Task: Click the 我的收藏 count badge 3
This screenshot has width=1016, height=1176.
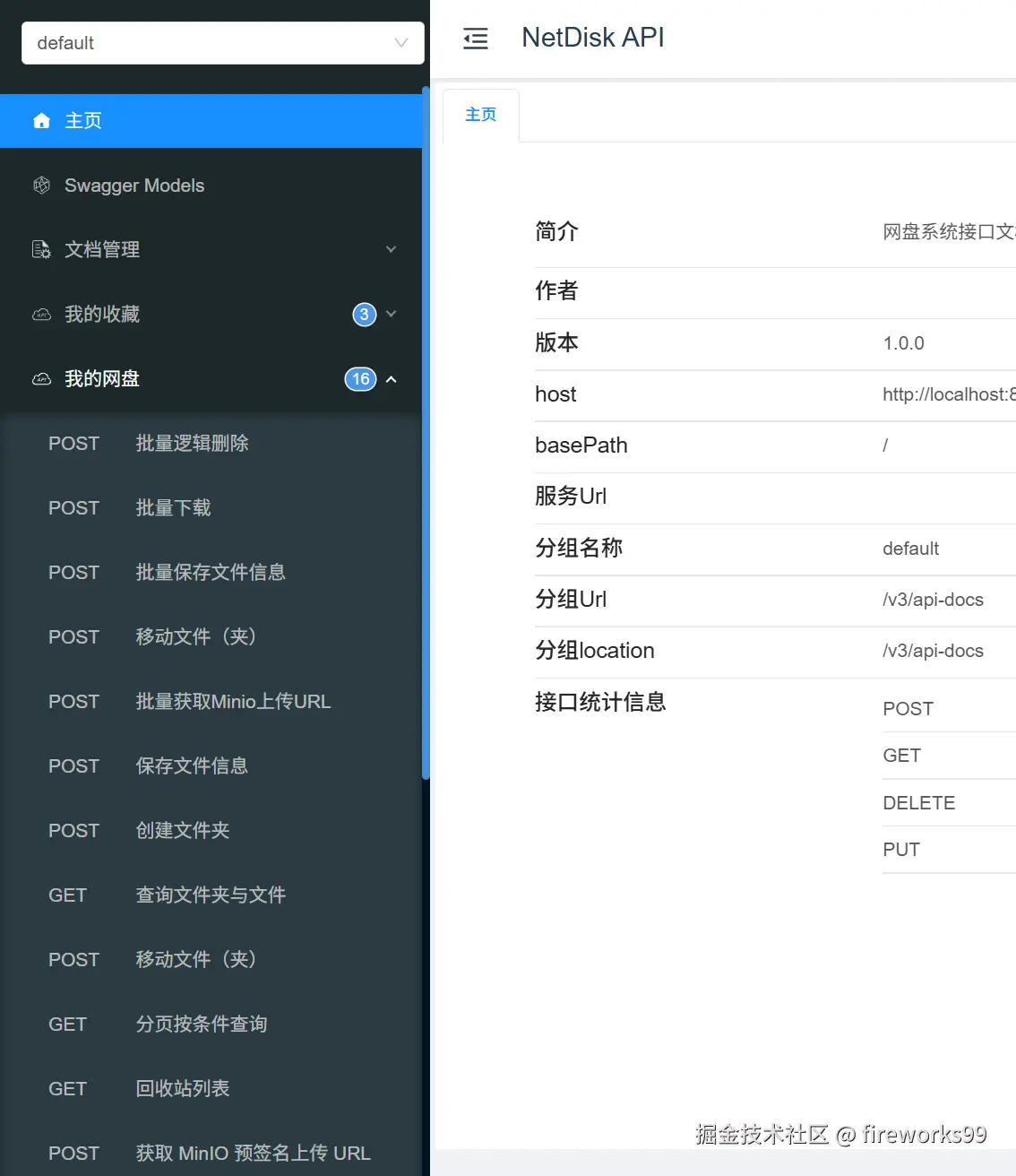Action: 364,315
